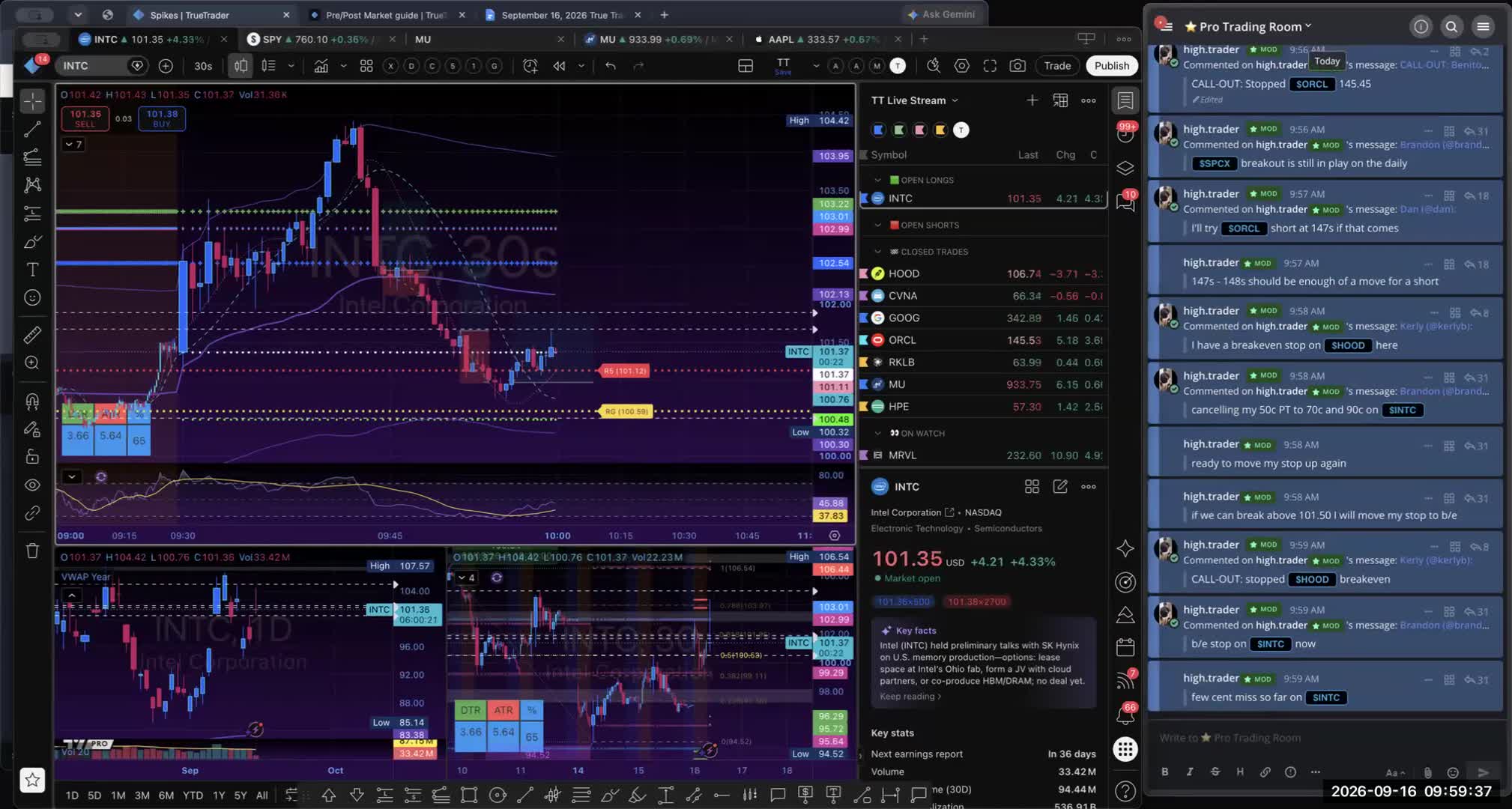The width and height of the screenshot is (1512, 809).
Task: Select the trend line drawing tool
Action: 32,129
